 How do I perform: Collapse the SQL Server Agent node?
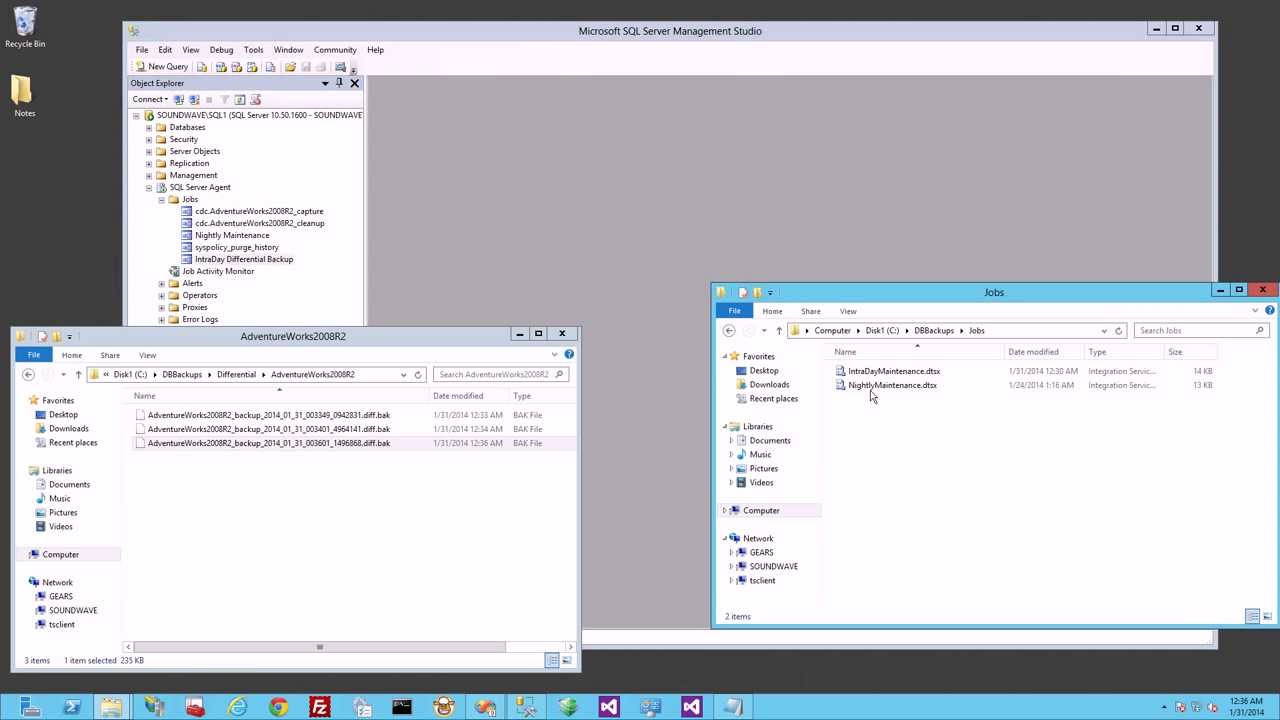[149, 187]
